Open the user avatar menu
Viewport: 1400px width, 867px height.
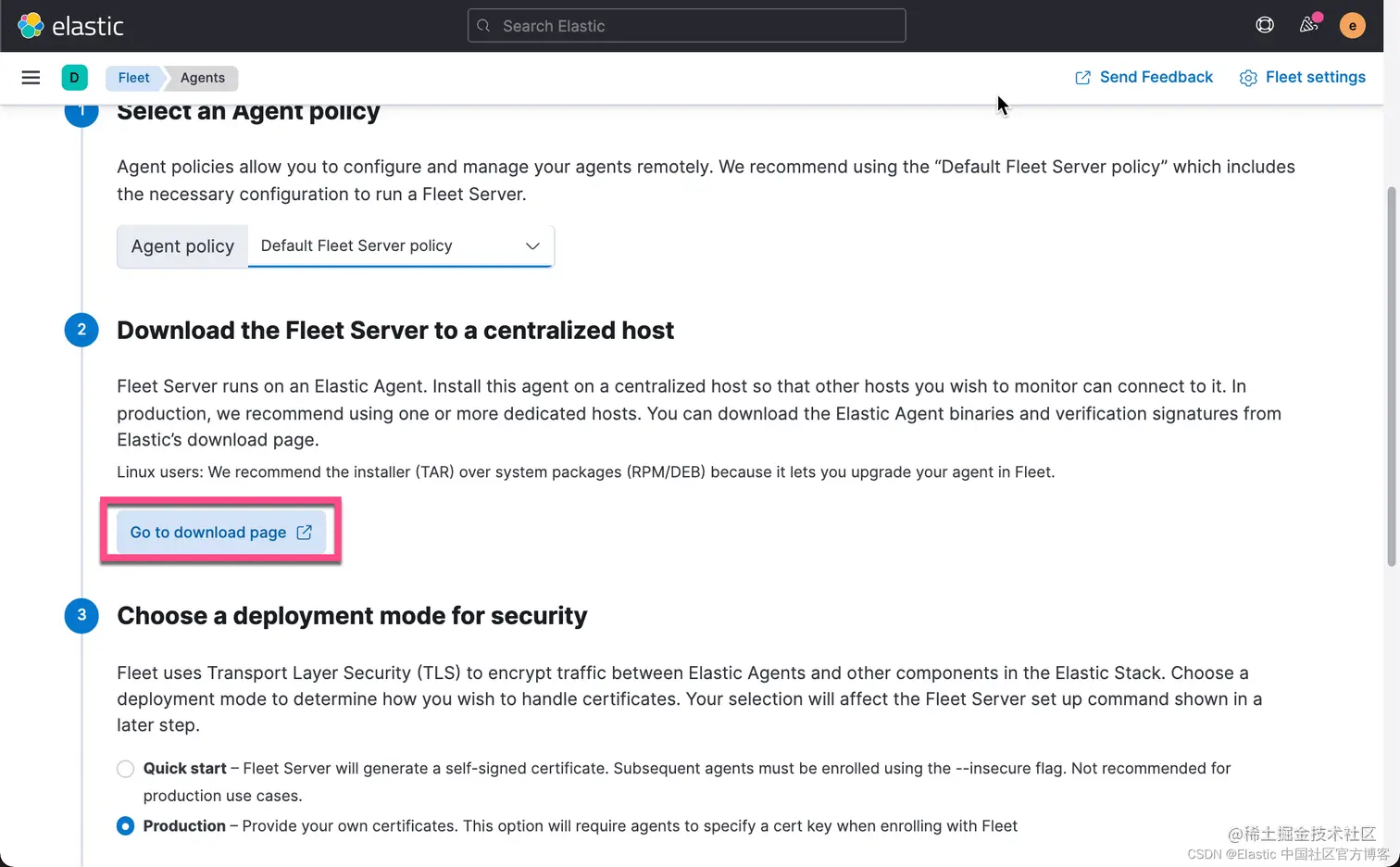1353,26
